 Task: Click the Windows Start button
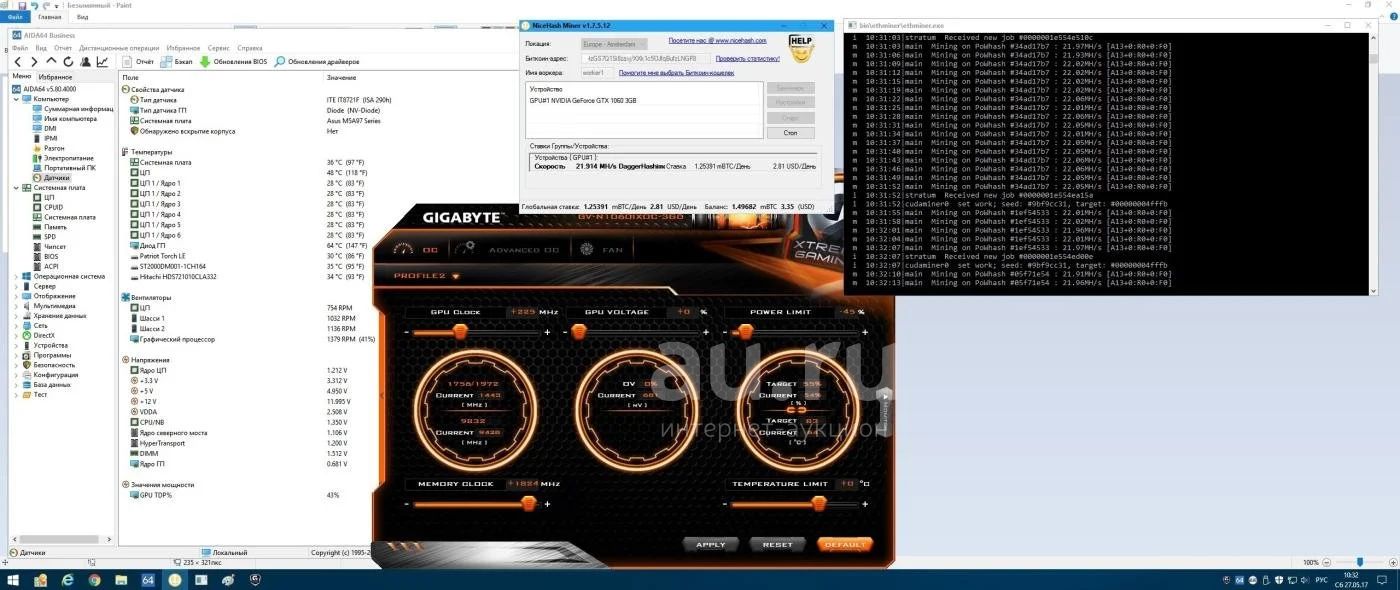coord(15,580)
